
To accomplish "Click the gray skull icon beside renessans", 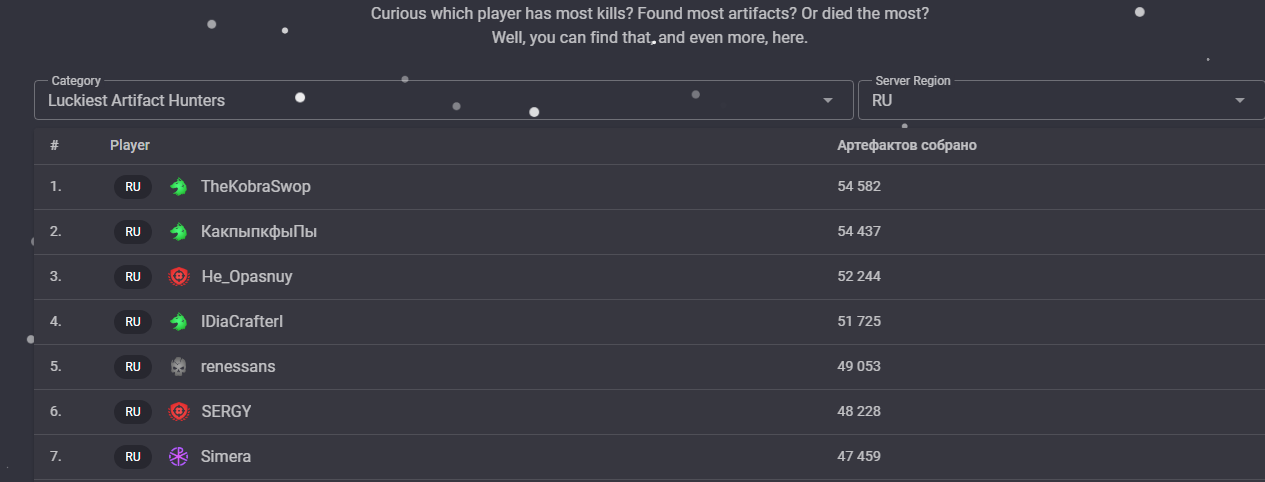I will [x=178, y=367].
